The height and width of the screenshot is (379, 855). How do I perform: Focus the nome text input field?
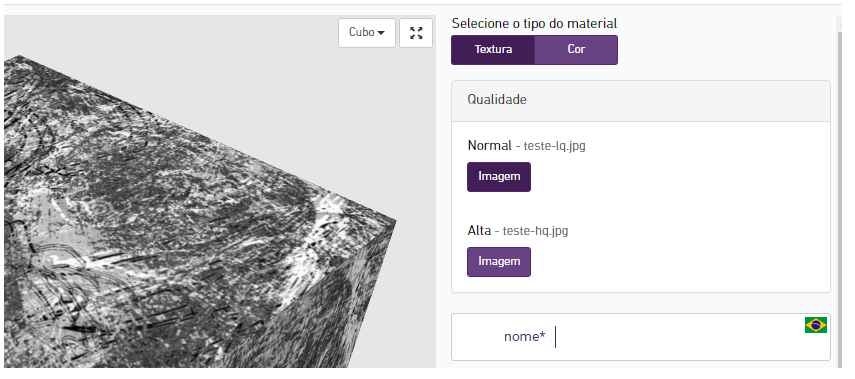point(641,337)
